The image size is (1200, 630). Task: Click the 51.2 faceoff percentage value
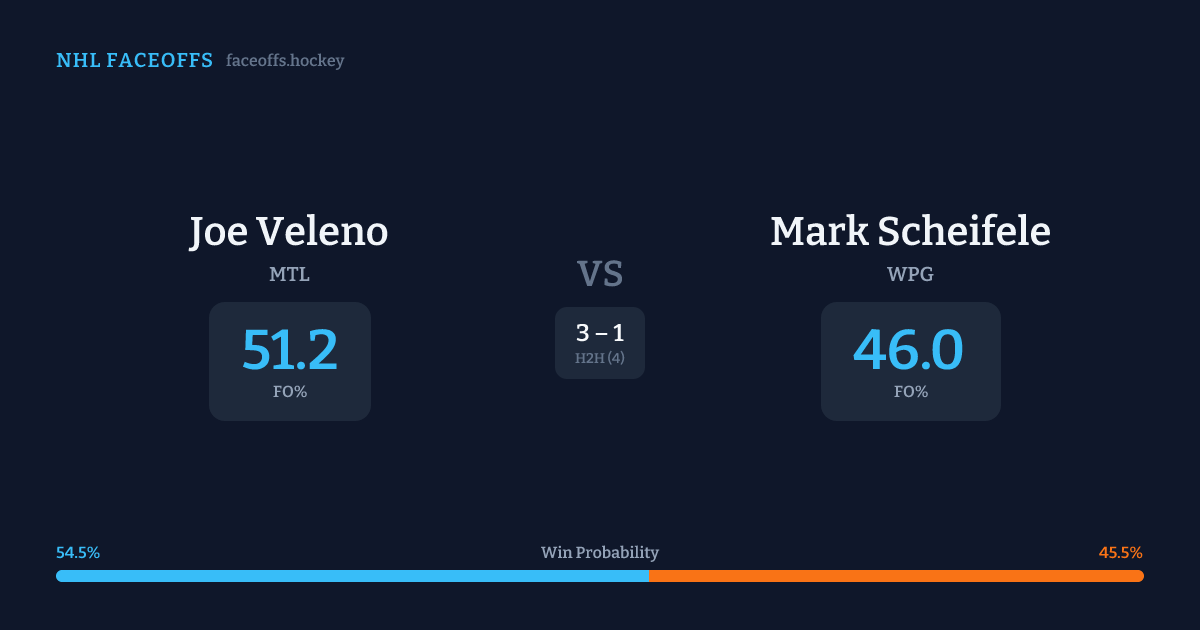click(289, 350)
